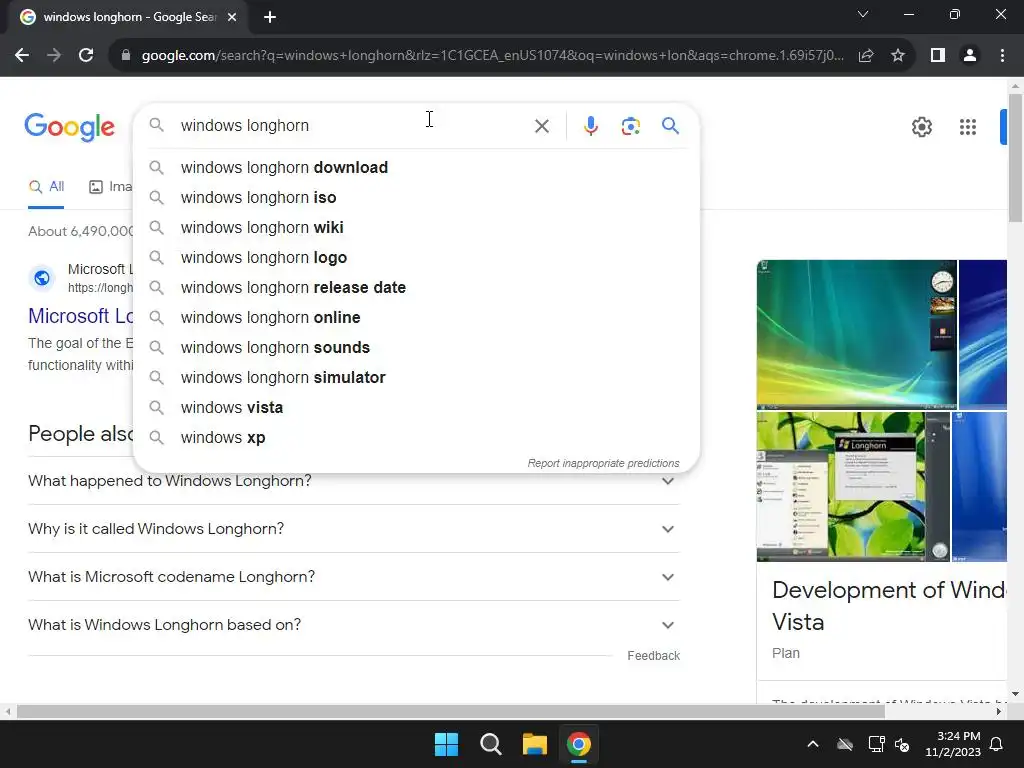Select suggestion windows longhorn simulator
The image size is (1024, 768).
(x=416, y=377)
